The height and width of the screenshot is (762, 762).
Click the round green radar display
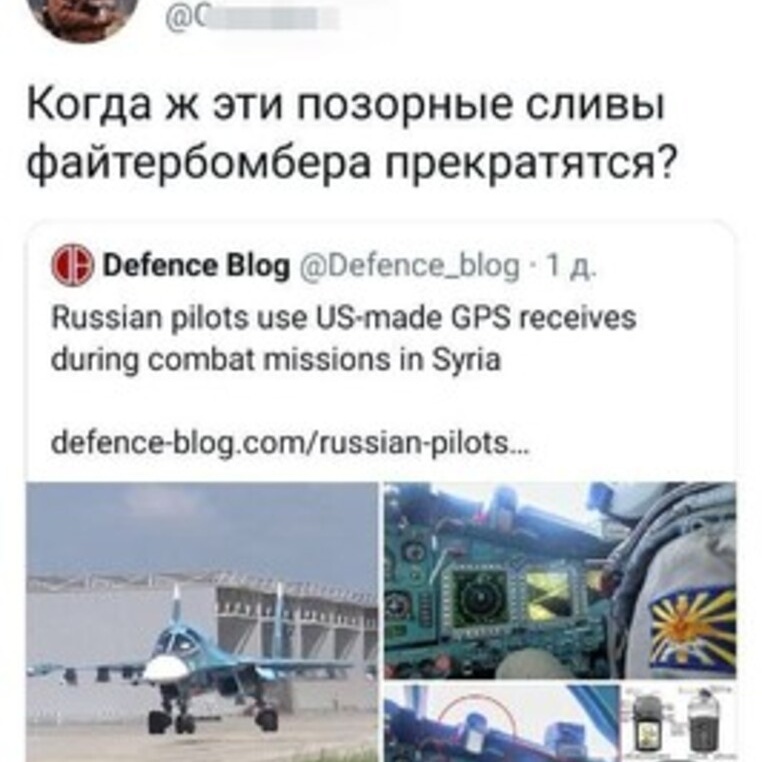pyautogui.click(x=479, y=598)
